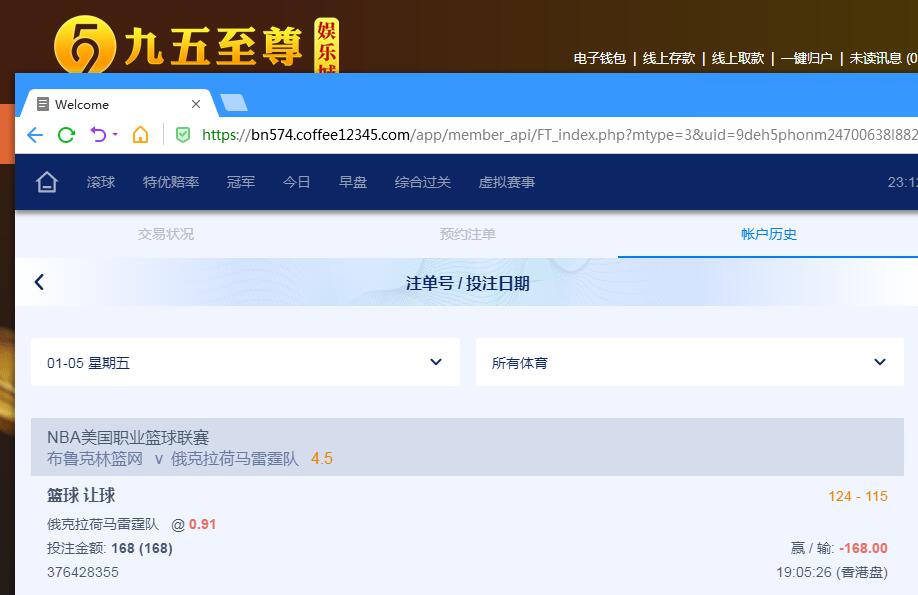The width and height of the screenshot is (918, 595).
Task: Open 今日 menu
Action: (x=296, y=182)
